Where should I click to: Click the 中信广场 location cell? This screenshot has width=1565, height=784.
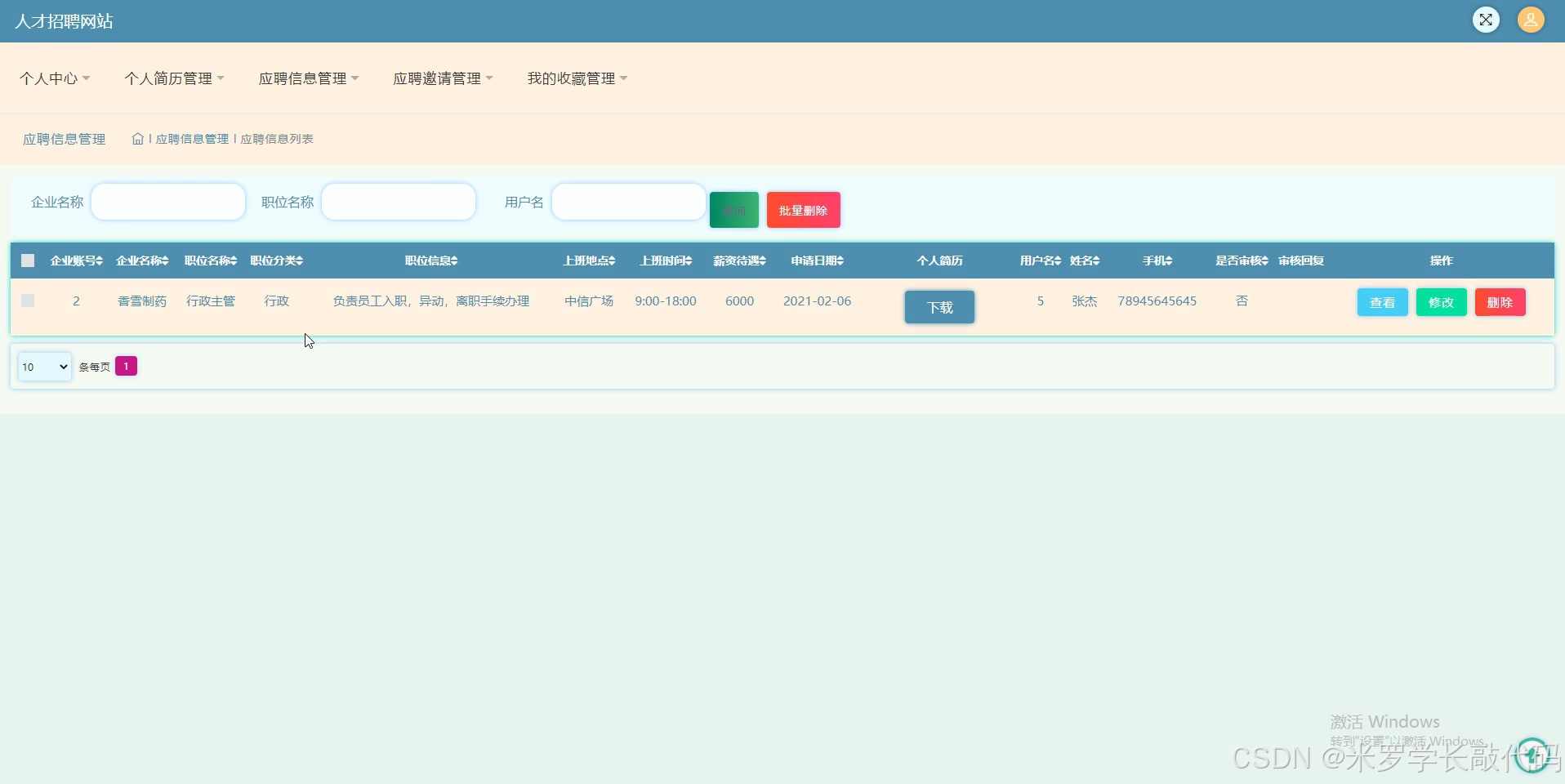point(589,301)
